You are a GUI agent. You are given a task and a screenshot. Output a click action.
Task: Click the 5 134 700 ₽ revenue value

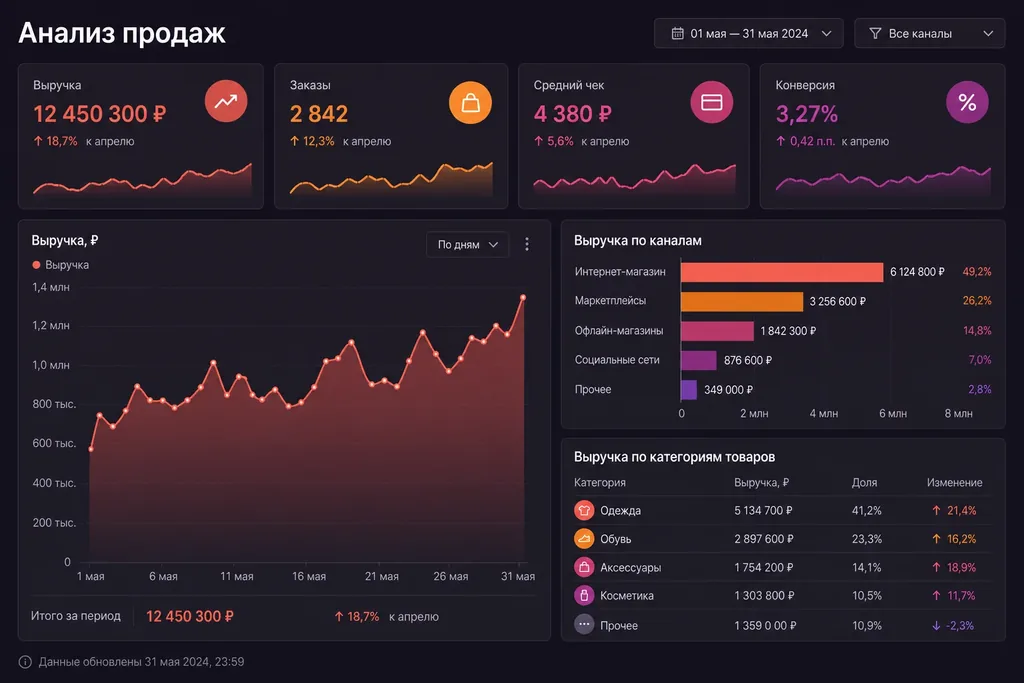(763, 511)
